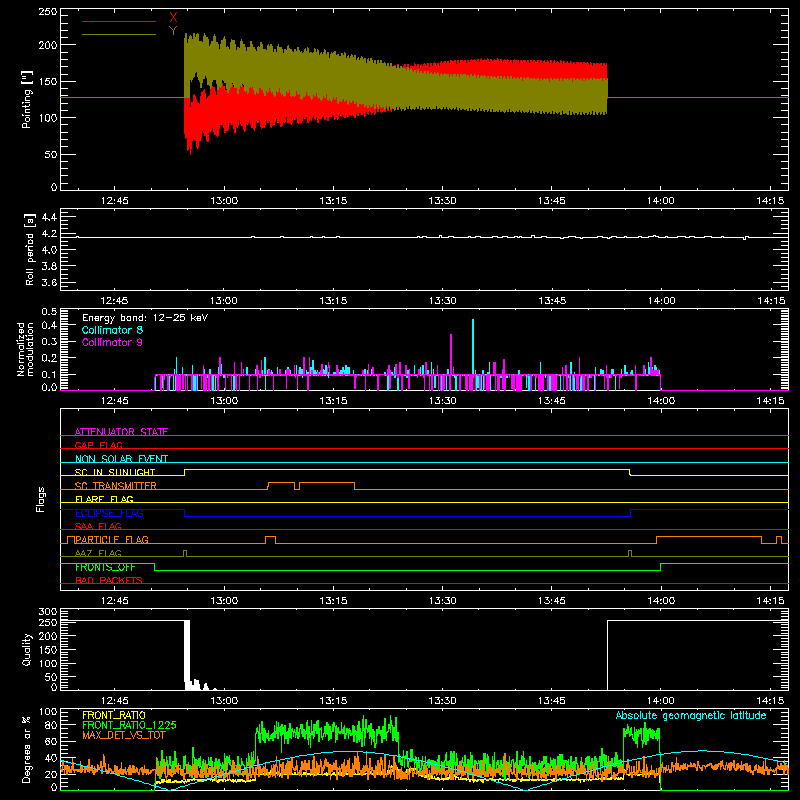Click the GAP_FLAG label

pos(98,445)
